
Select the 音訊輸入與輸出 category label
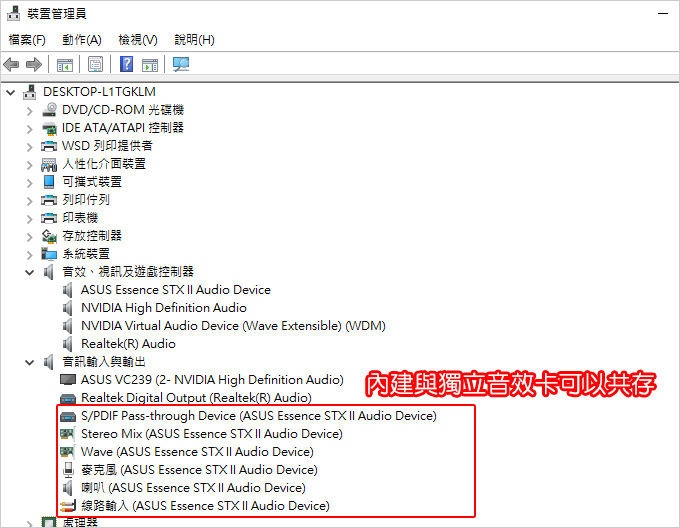coord(104,362)
